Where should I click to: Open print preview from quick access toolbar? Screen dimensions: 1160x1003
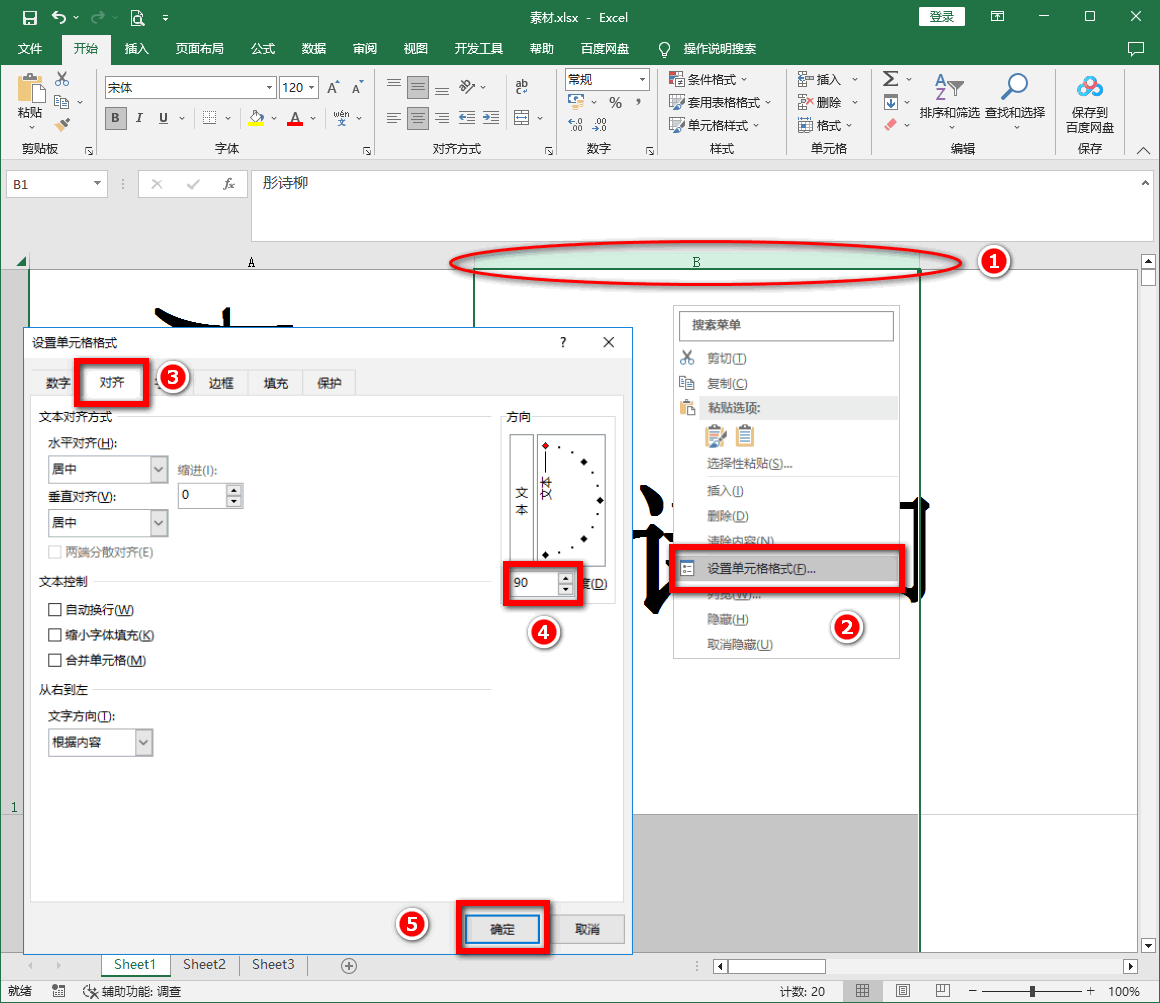(x=137, y=17)
